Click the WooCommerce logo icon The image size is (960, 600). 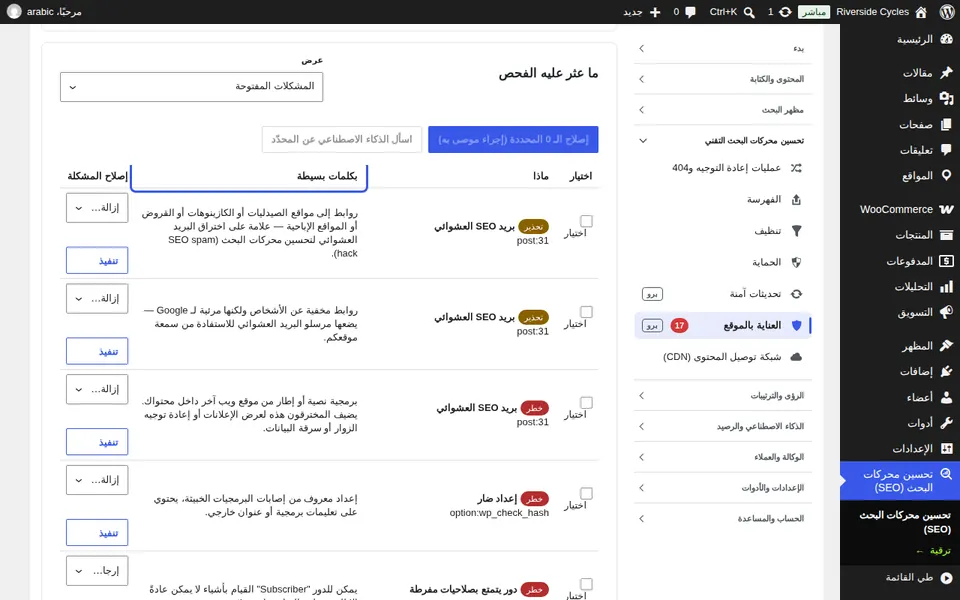click(x=947, y=209)
